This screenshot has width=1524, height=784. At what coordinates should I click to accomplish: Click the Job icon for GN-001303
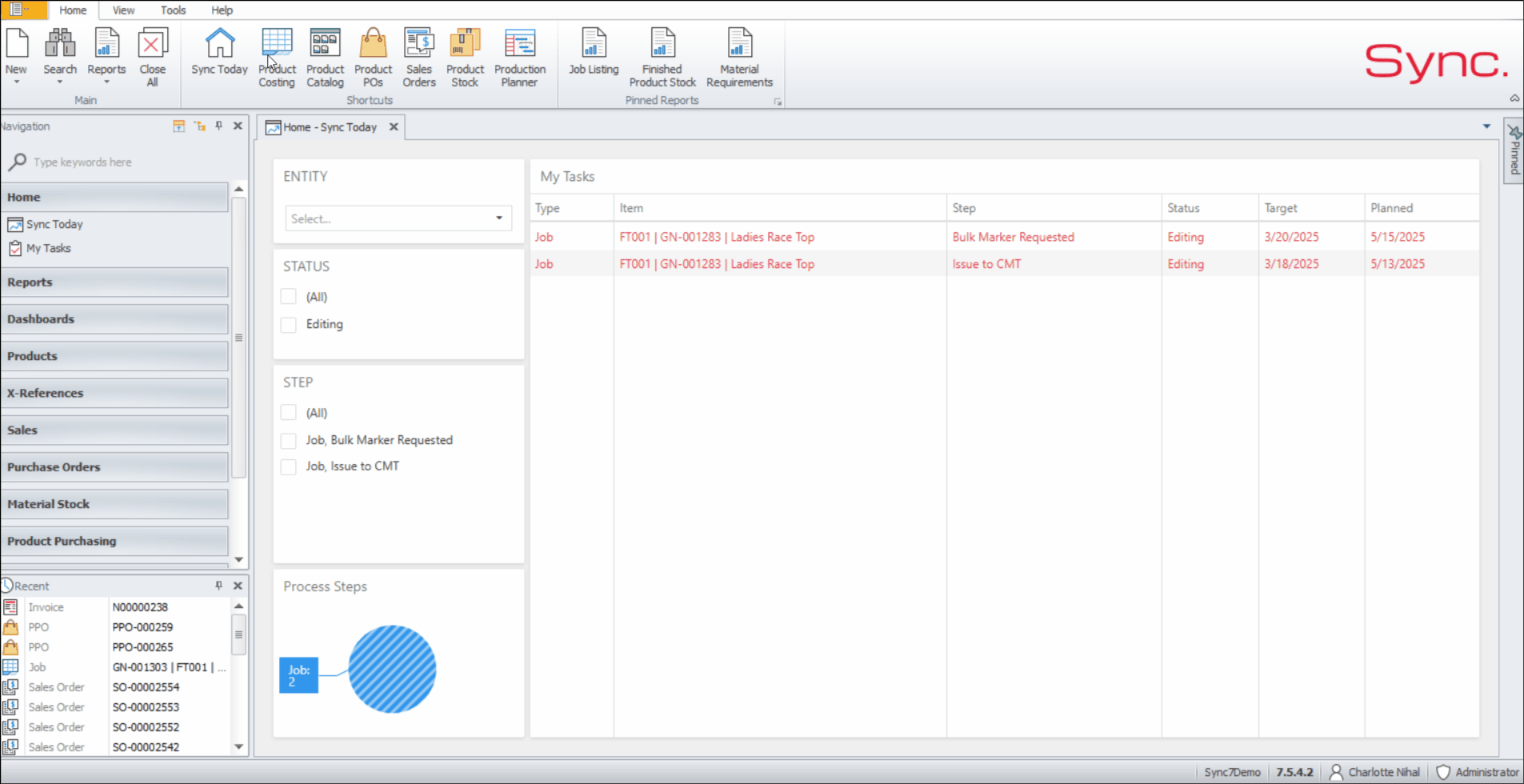pyautogui.click(x=10, y=667)
